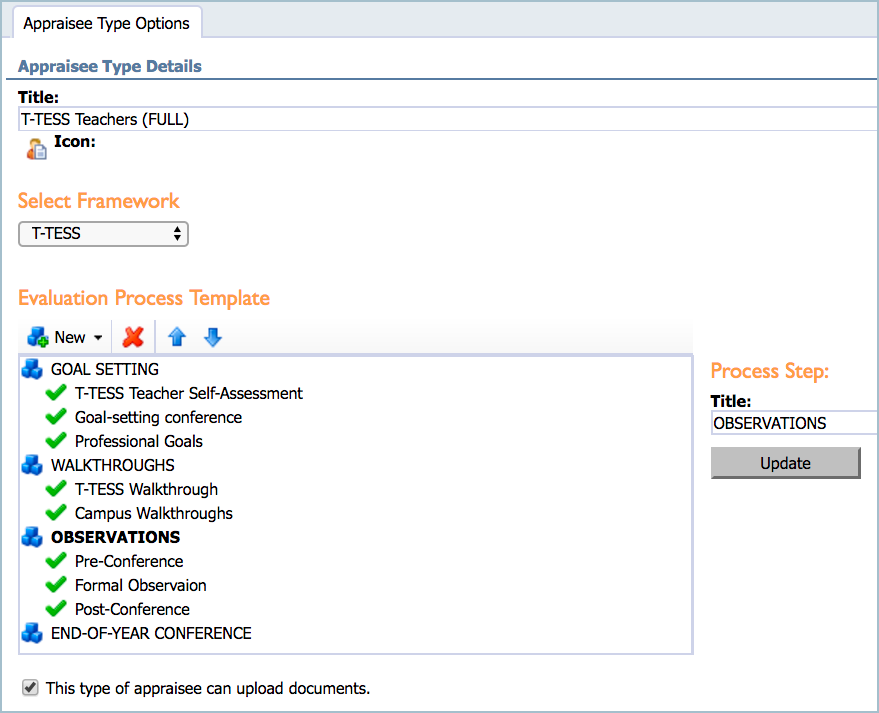Image resolution: width=879 pixels, height=713 pixels.
Task: Click the blue cubes icon beside GOAL SETTING
Action: click(x=32, y=369)
